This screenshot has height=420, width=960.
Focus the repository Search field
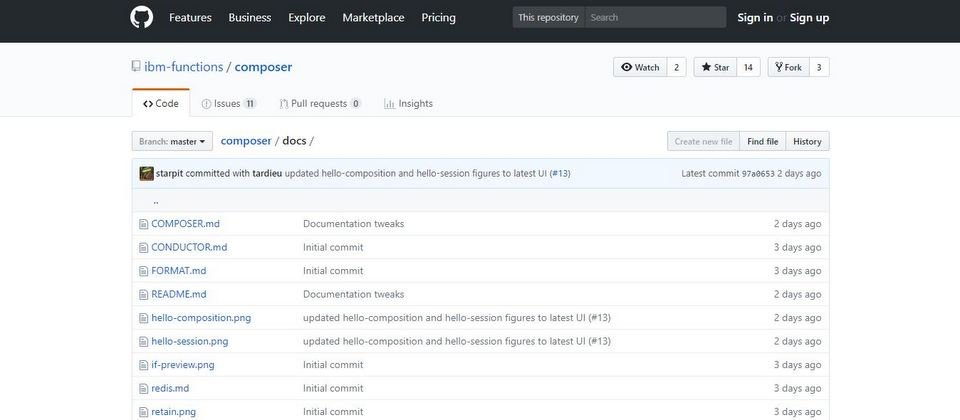[655, 17]
